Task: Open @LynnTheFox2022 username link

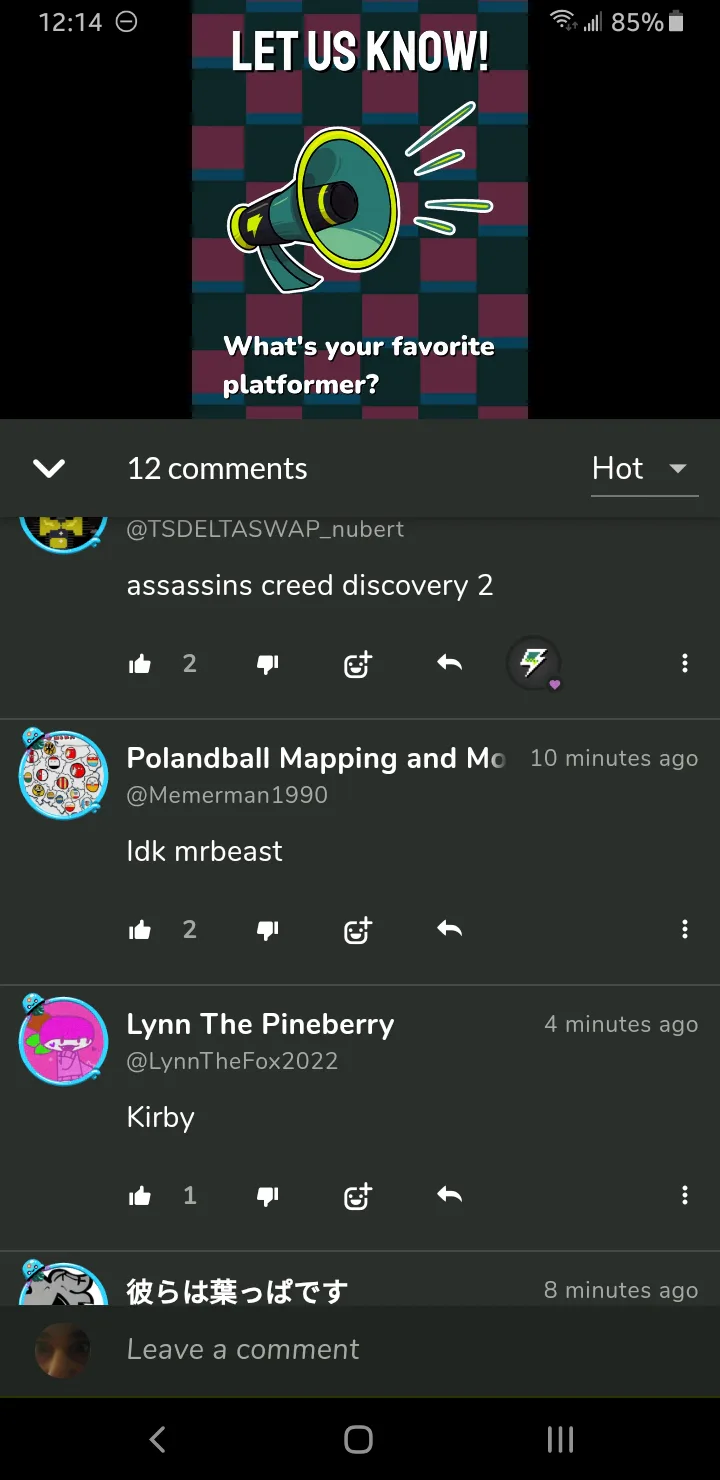Action: point(232,1061)
